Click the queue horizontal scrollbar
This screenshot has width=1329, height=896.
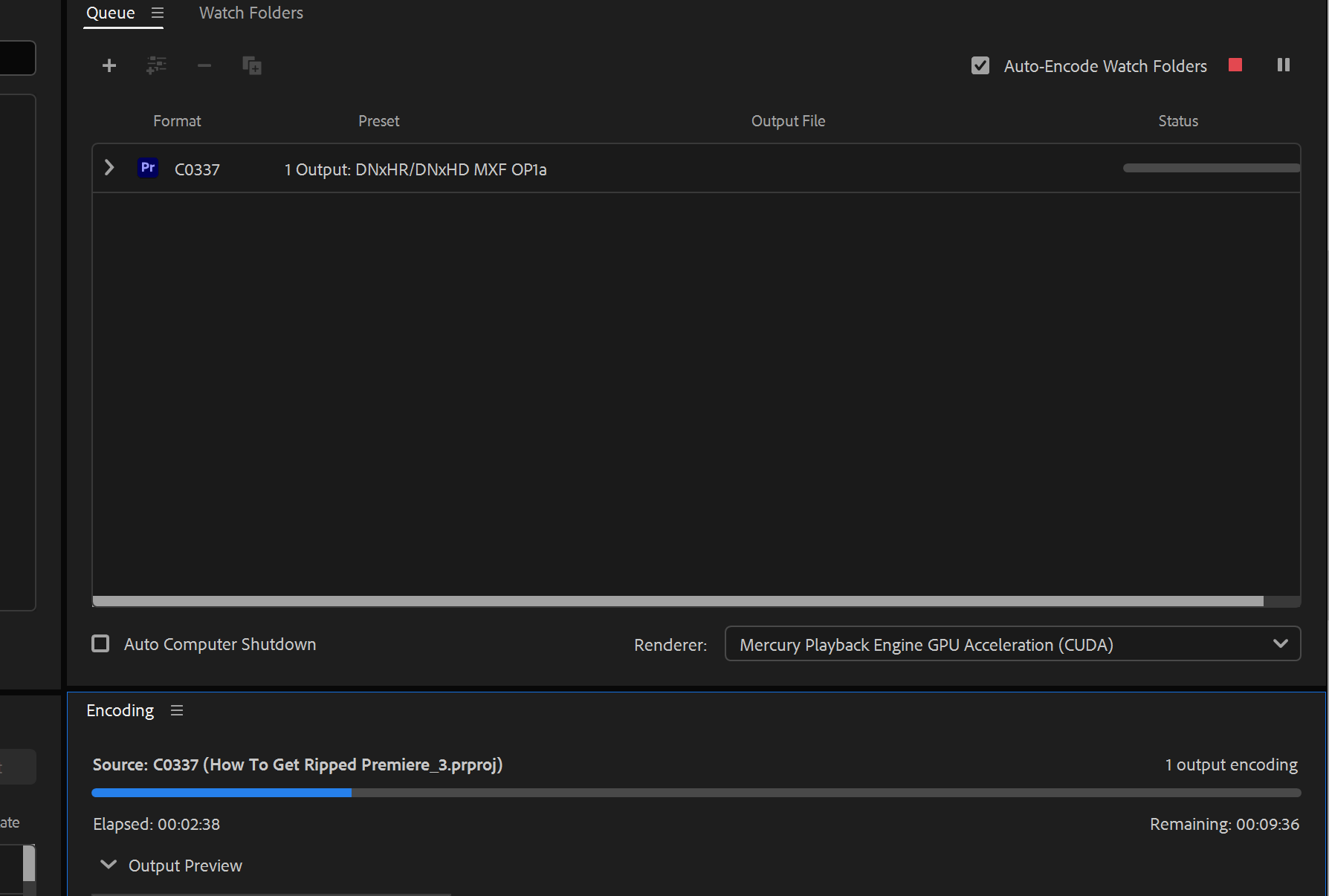[x=678, y=601]
